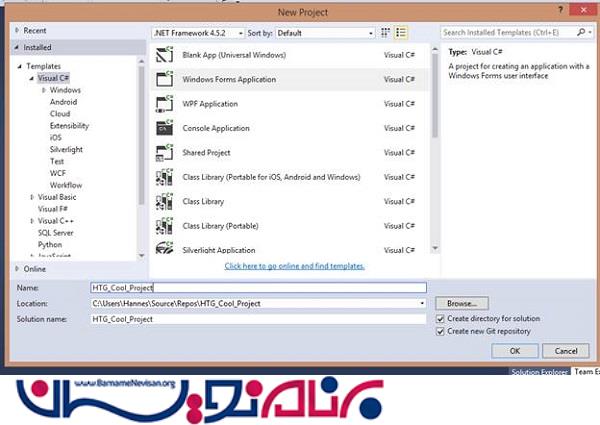
Task: Click the Shared Project template icon
Action: click(165, 153)
